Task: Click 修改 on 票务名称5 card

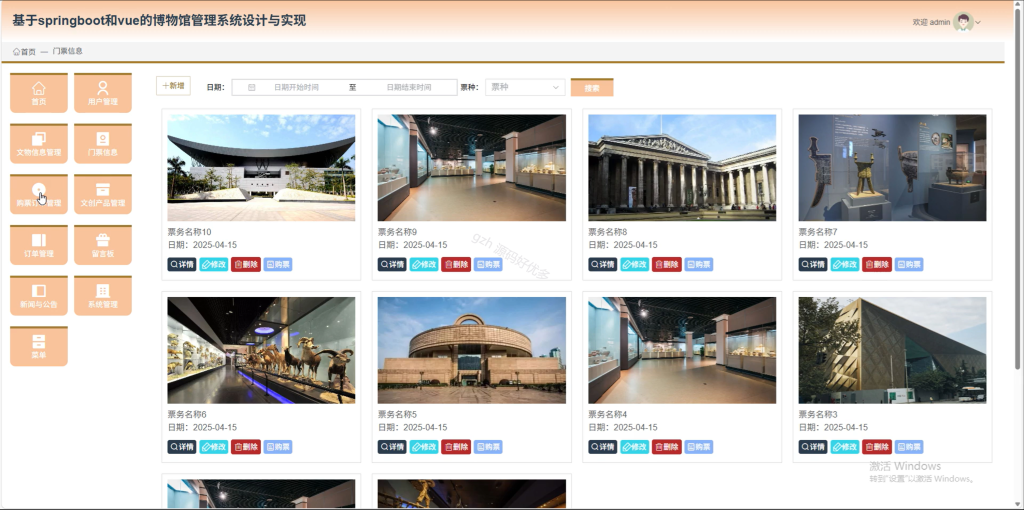Action: pos(424,447)
